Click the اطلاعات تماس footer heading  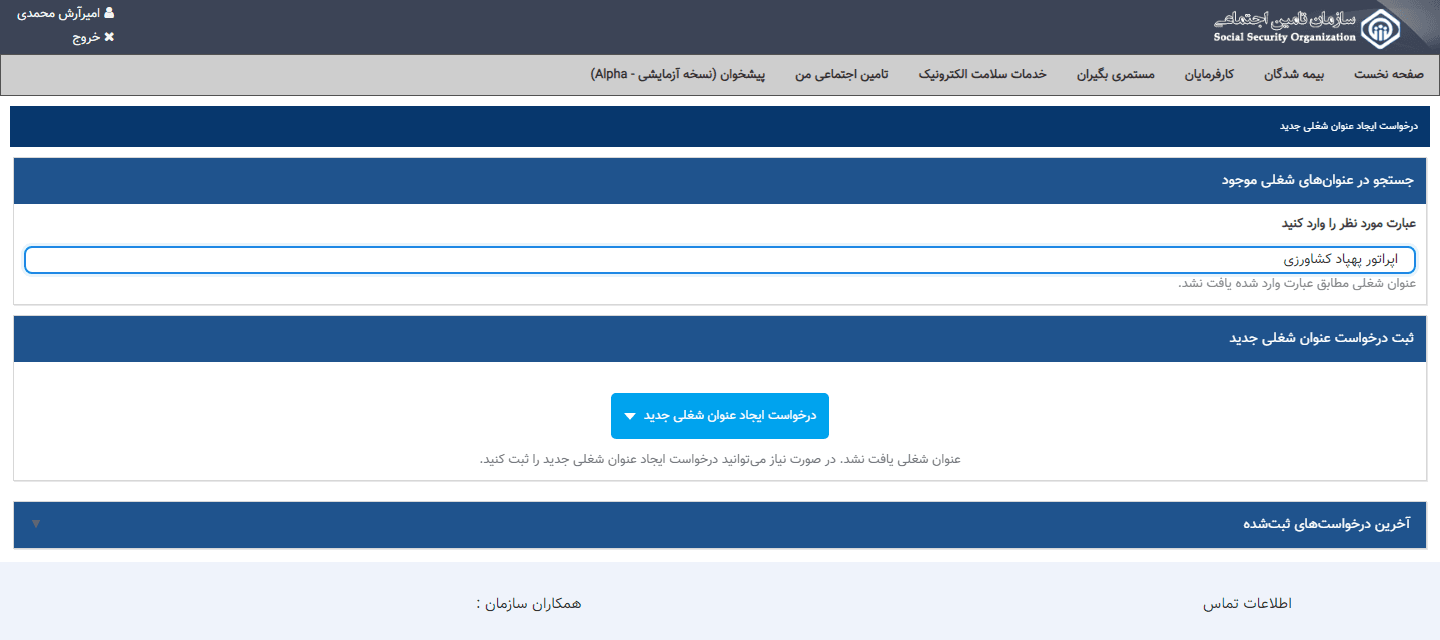1247,603
